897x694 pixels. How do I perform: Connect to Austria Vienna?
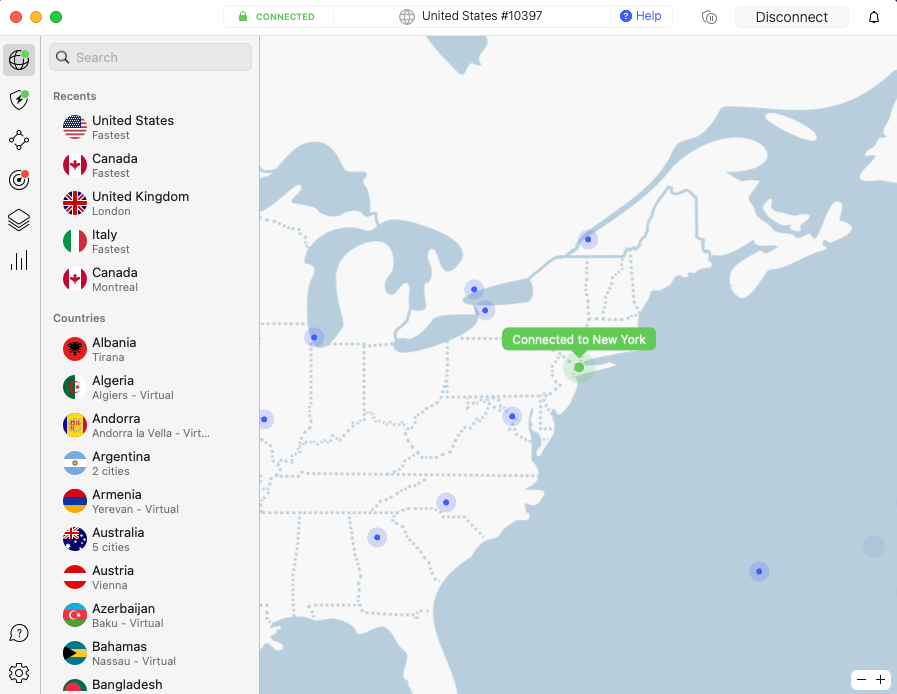[152, 577]
